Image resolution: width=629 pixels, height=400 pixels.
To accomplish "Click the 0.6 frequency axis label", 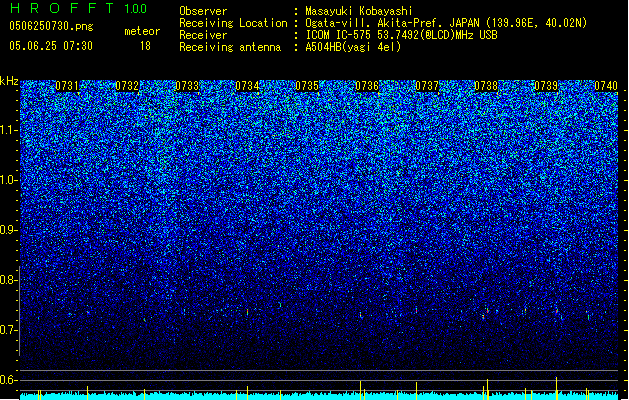I will pyautogui.click(x=8, y=380).
